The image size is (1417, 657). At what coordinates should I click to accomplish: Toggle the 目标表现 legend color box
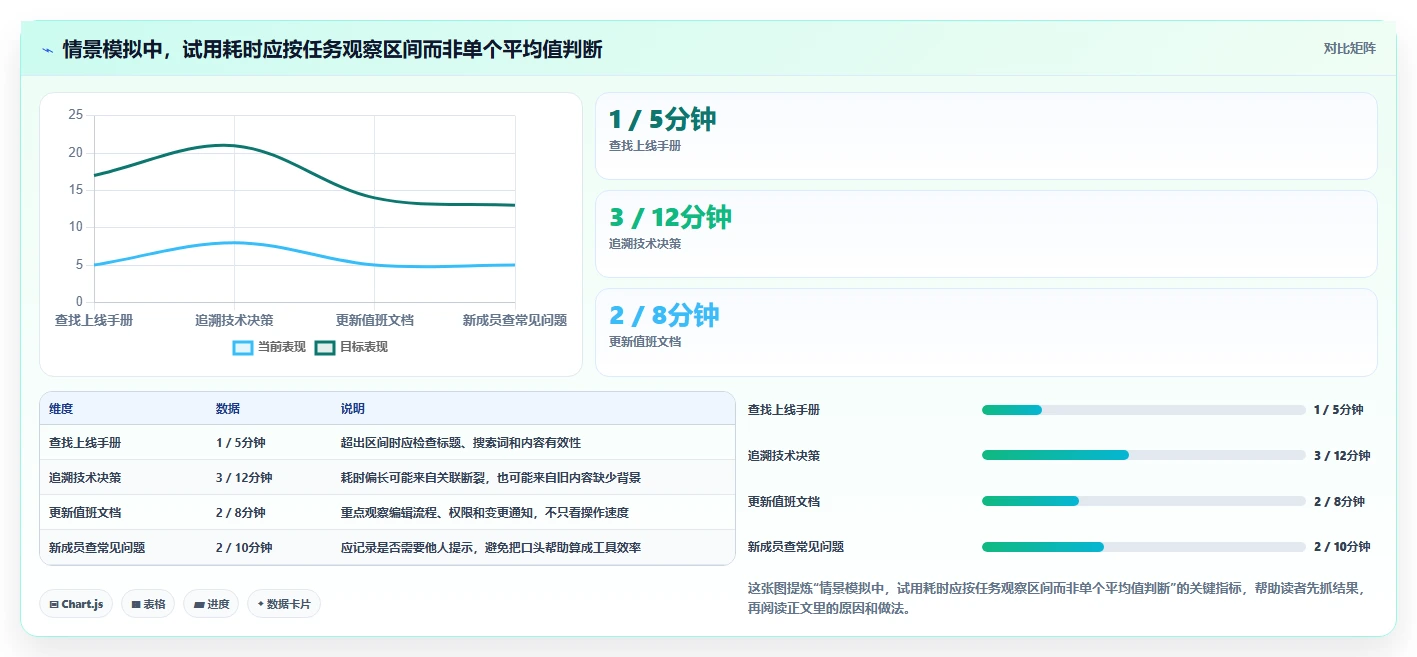tap(325, 347)
